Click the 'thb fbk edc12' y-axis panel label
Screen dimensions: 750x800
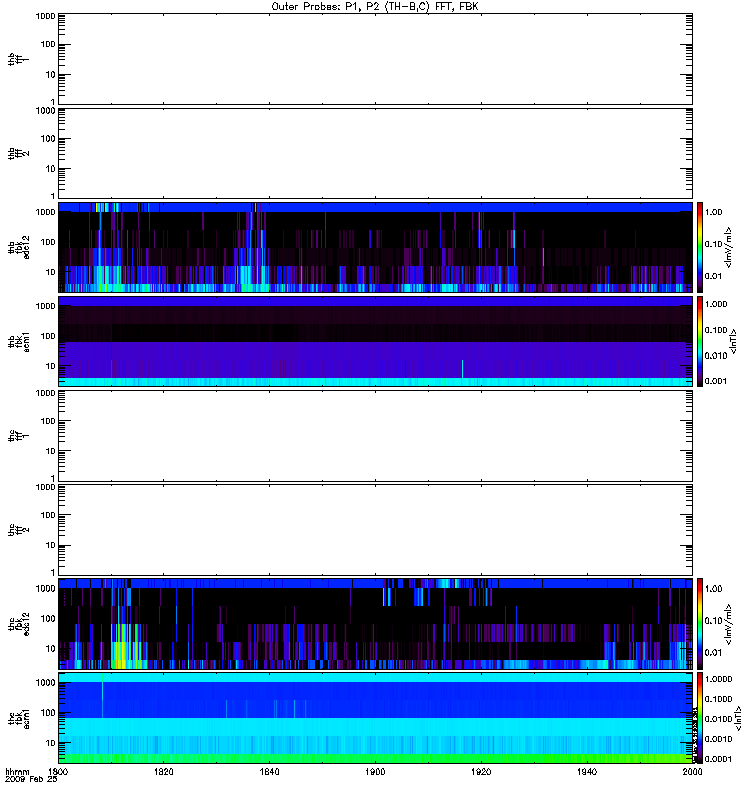coord(19,247)
